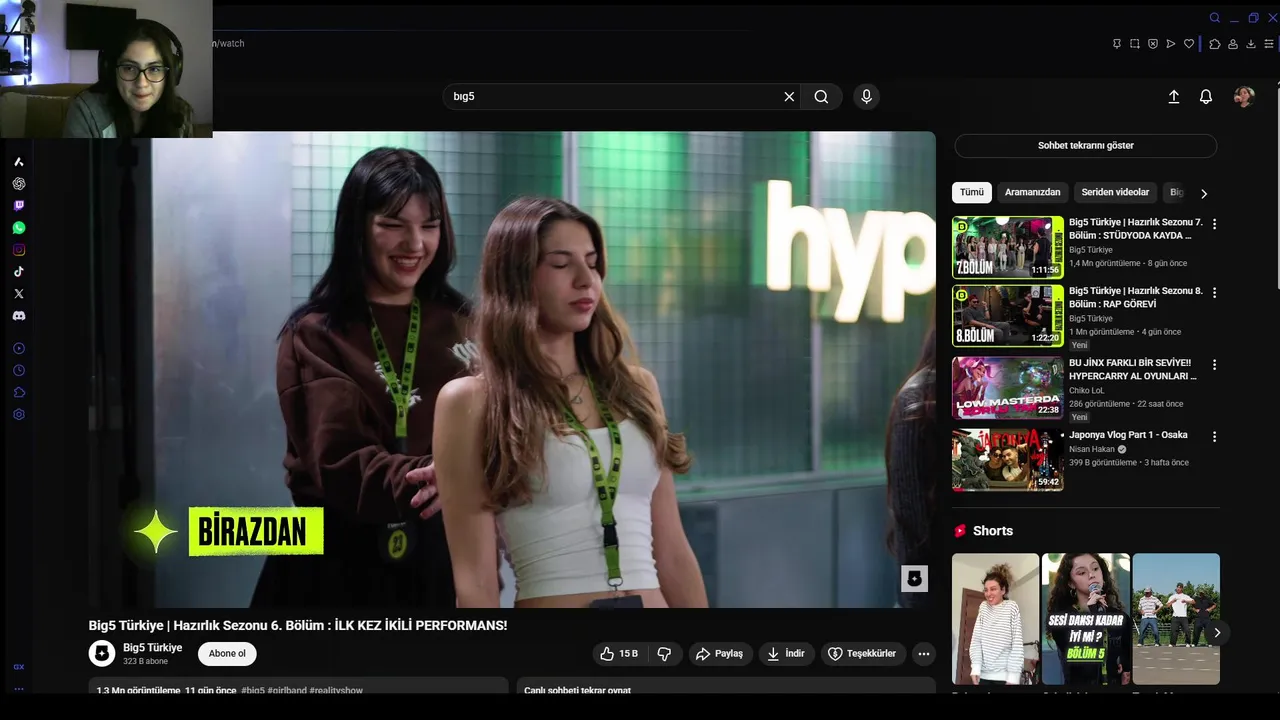This screenshot has height=720, width=1280.
Task: Open the sidebar media Player icon
Action: [18, 348]
